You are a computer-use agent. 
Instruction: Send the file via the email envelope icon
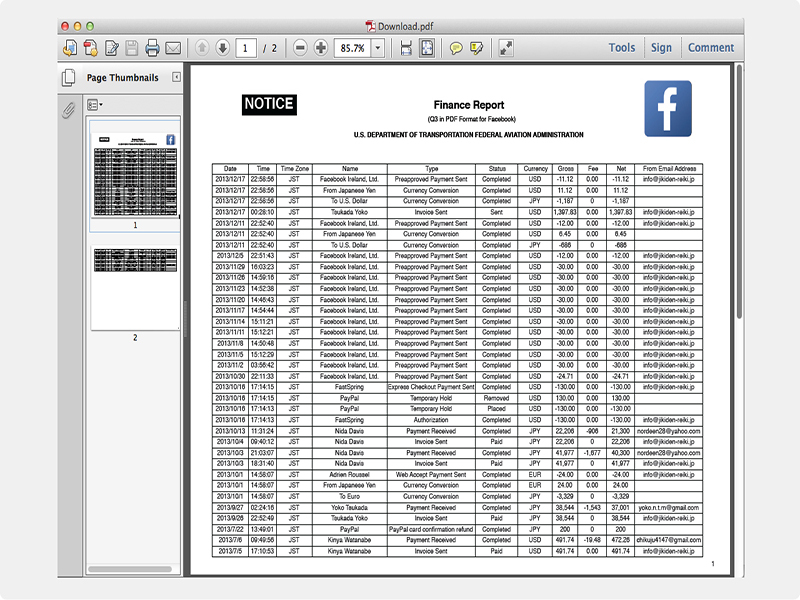173,48
